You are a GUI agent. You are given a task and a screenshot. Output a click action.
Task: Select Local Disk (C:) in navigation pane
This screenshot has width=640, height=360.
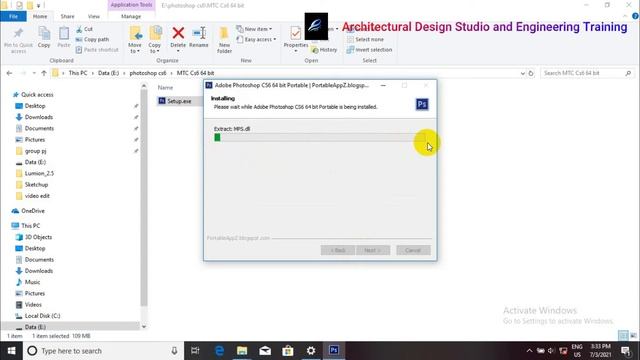tap(42, 316)
